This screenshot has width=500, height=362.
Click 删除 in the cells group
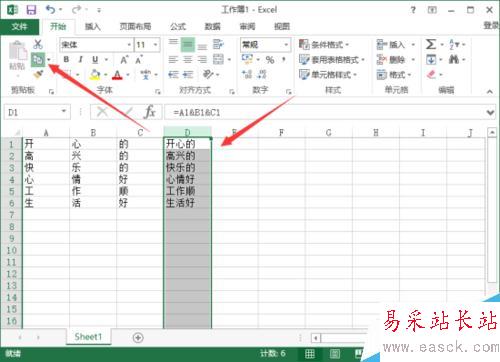391,60
